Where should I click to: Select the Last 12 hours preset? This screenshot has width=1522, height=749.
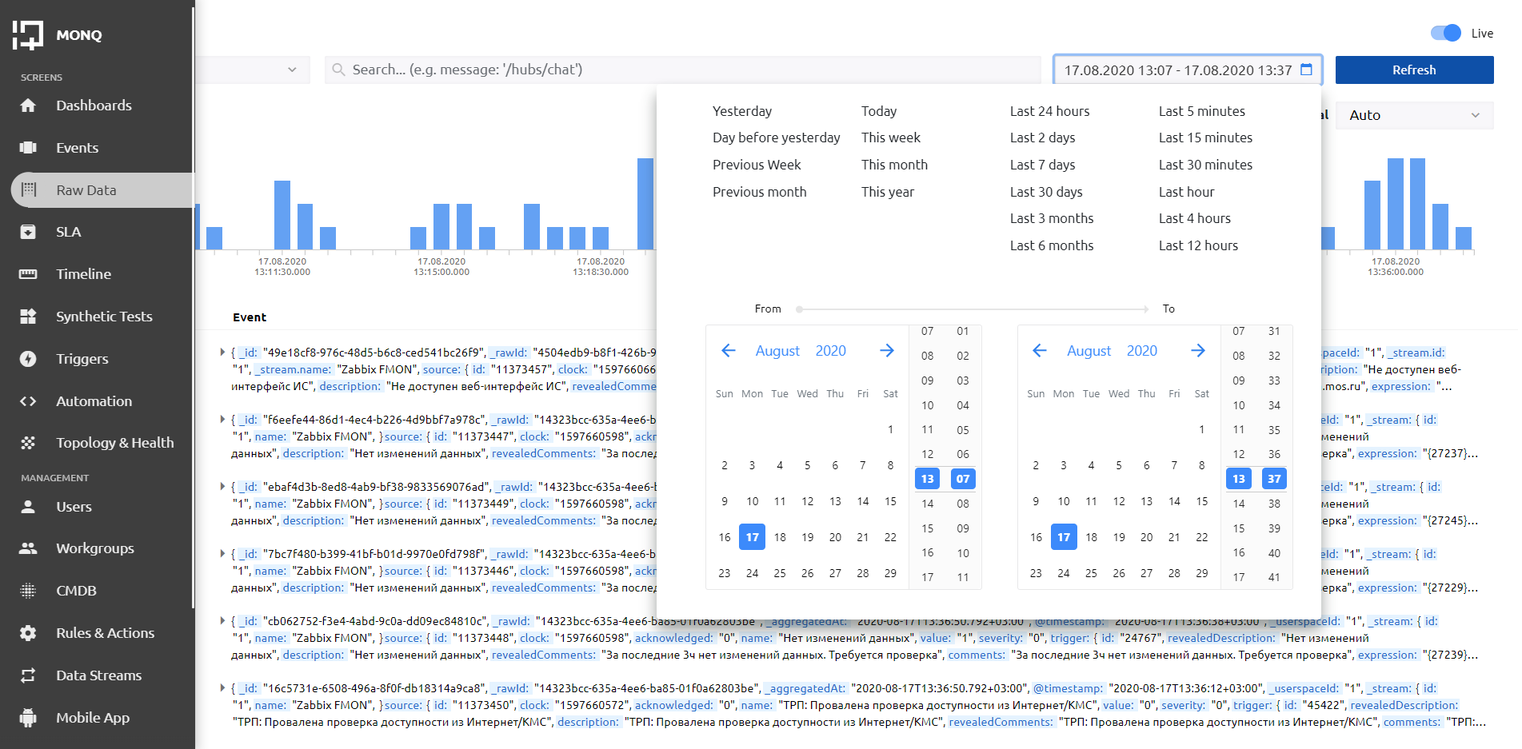1198,246
